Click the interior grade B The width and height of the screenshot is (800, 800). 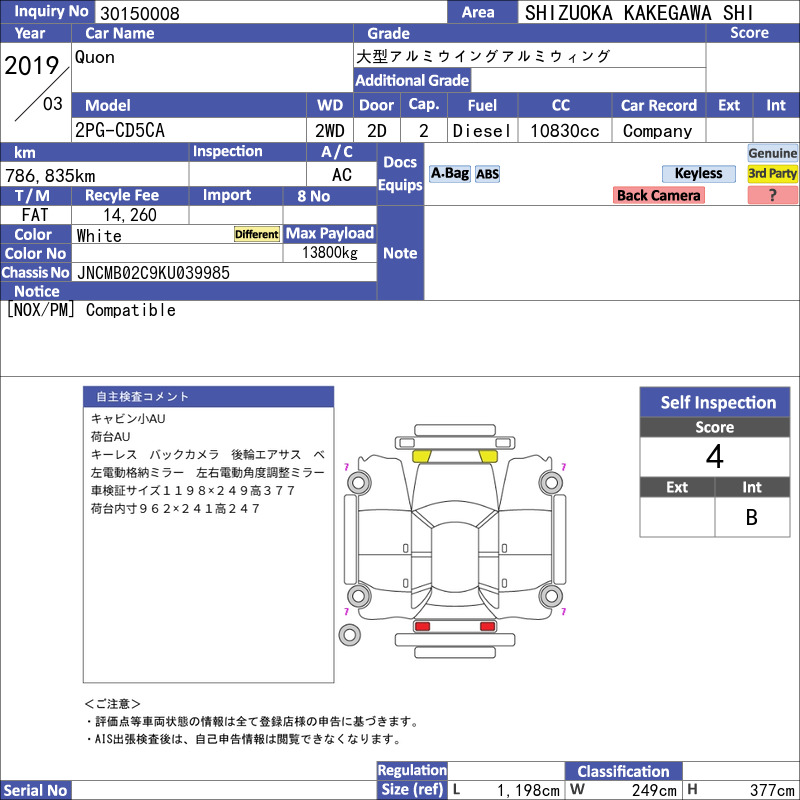[752, 517]
